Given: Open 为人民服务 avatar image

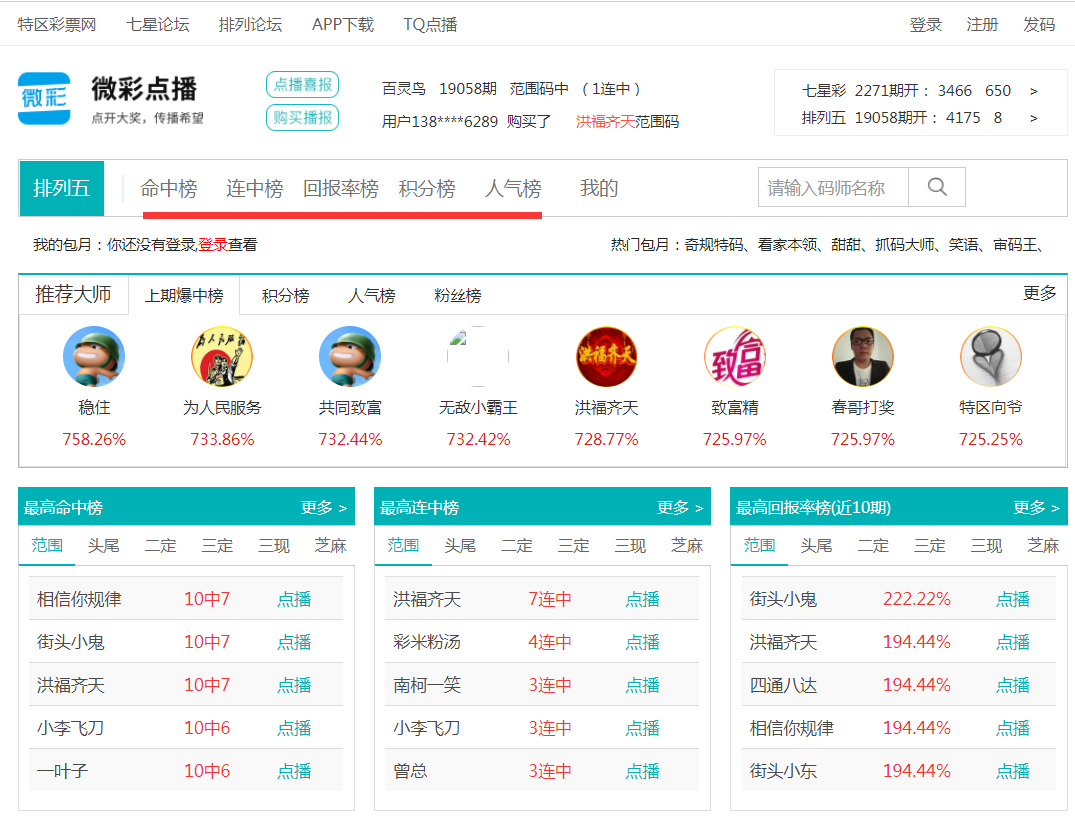Looking at the screenshot, I should click(222, 356).
